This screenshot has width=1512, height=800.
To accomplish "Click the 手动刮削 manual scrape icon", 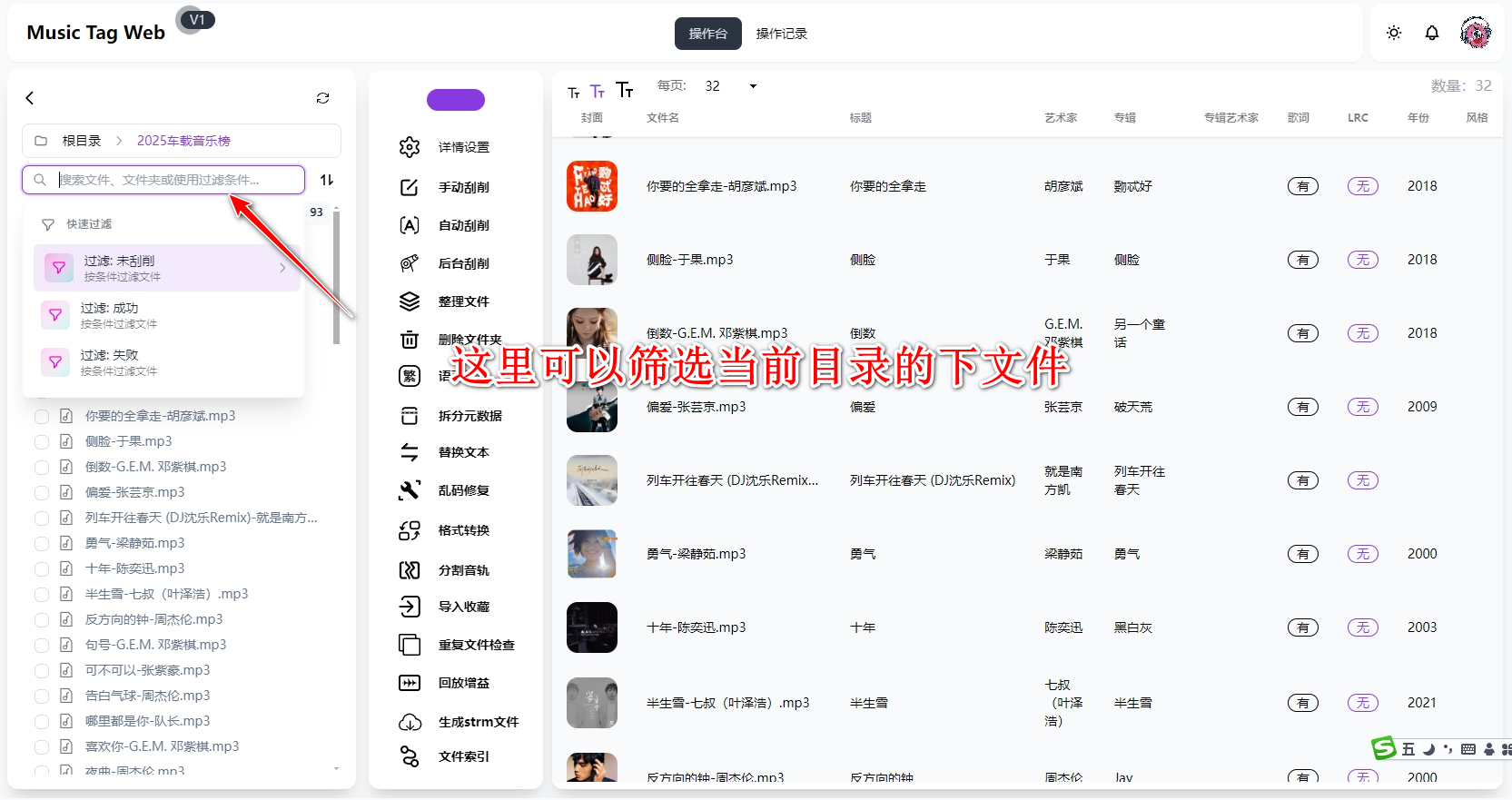I will click(410, 187).
